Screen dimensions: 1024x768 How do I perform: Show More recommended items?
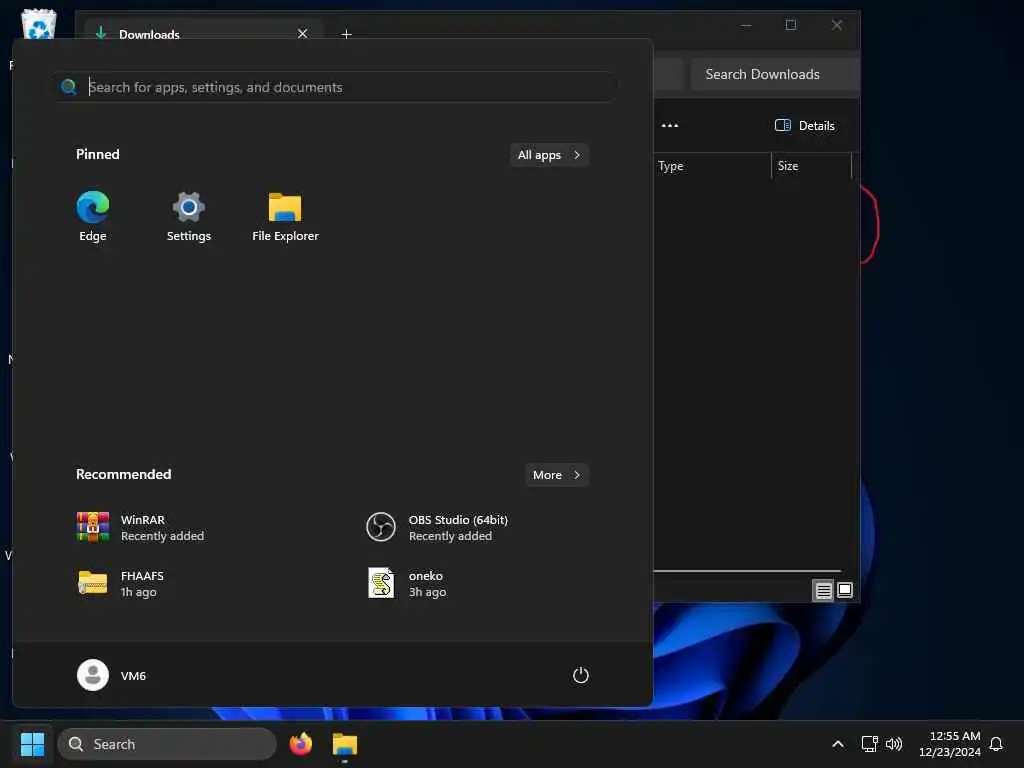[x=556, y=475]
